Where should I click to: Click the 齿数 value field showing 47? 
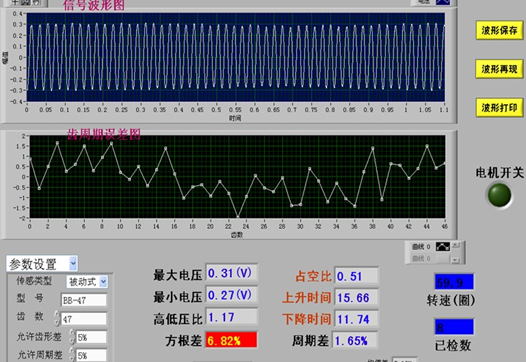[84, 319]
